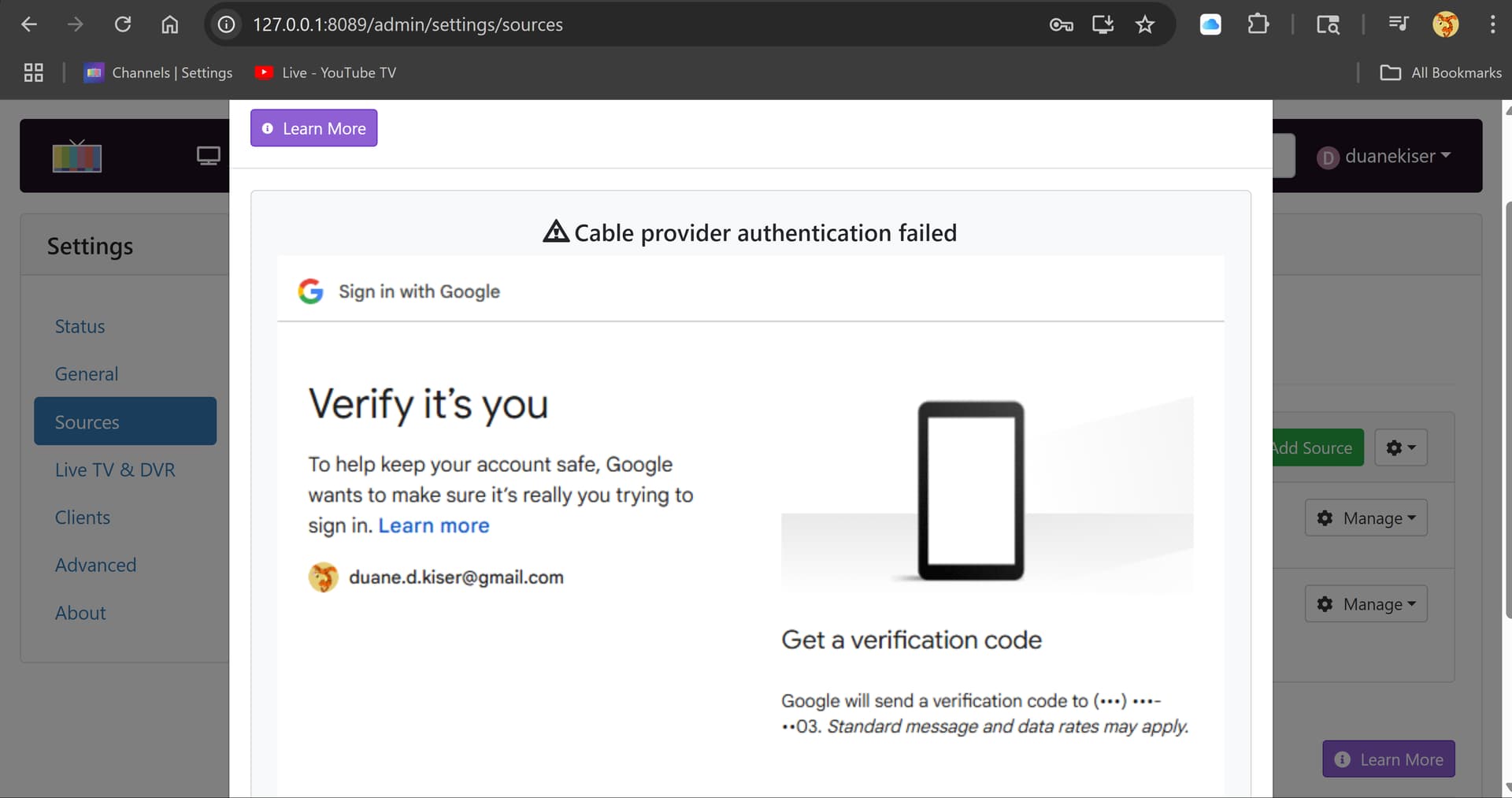1512x798 pixels.
Task: Open the tab groups grid icon
Action: [33, 72]
